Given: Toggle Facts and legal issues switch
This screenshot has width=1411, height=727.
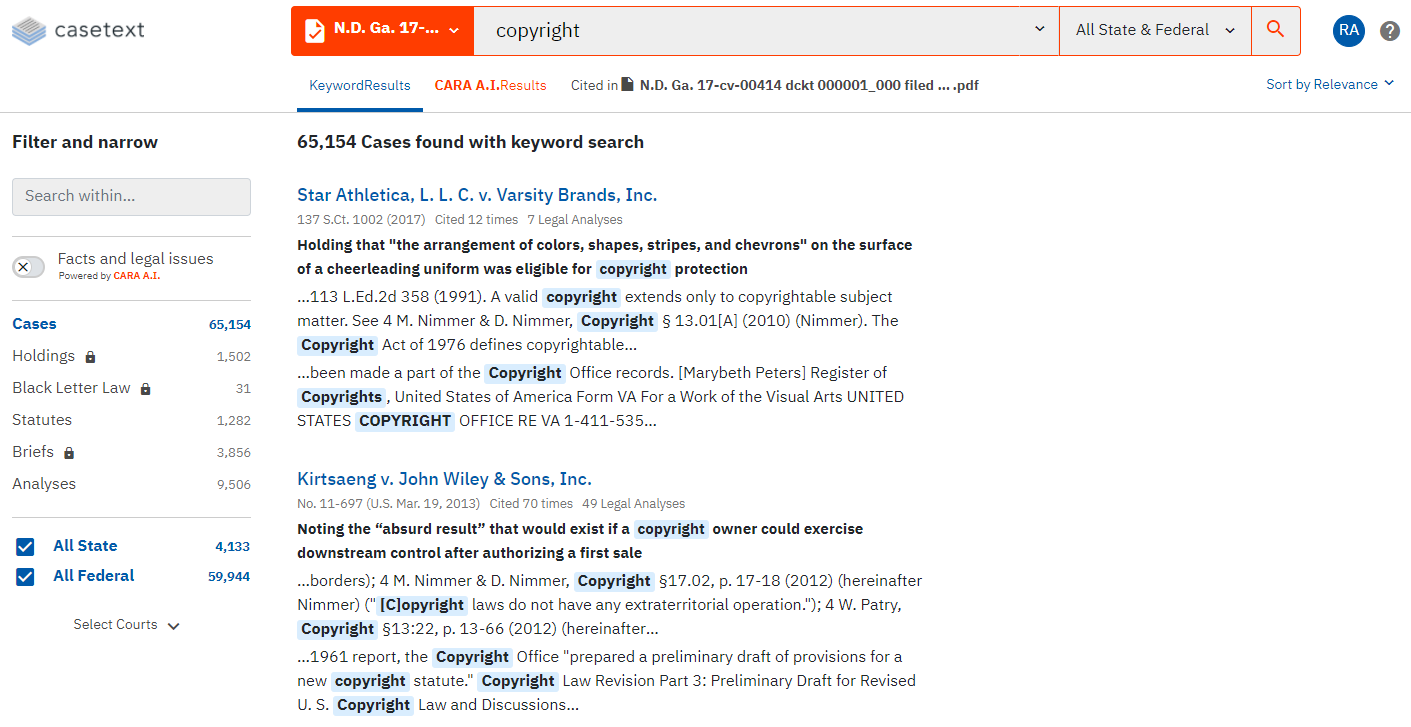Looking at the screenshot, I should [x=29, y=267].
